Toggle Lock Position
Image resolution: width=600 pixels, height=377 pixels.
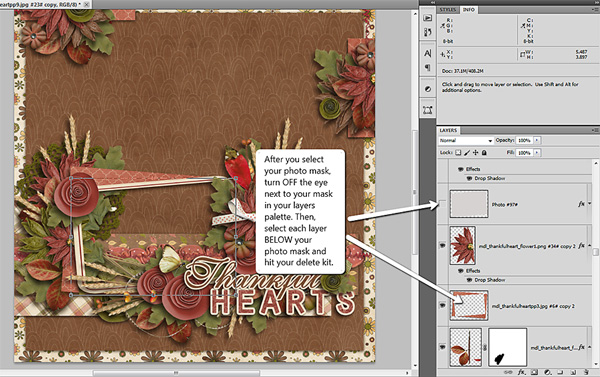(476, 152)
